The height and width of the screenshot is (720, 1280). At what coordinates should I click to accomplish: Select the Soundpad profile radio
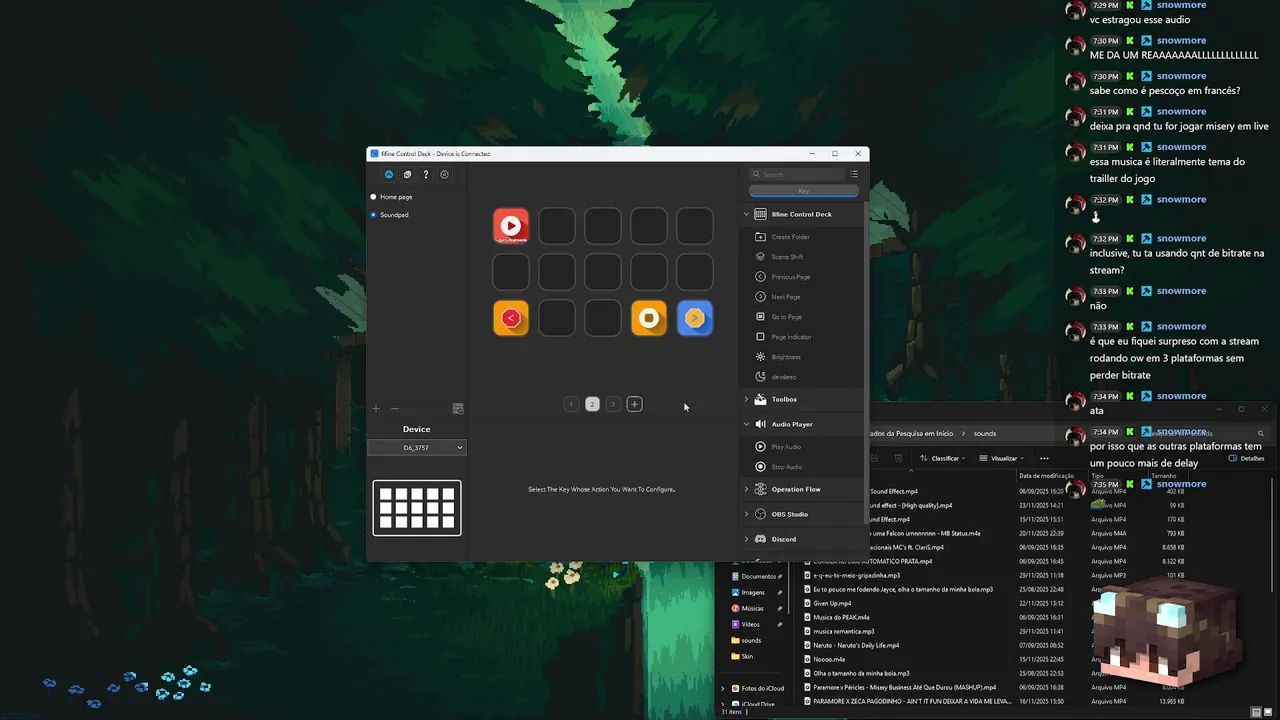374,215
